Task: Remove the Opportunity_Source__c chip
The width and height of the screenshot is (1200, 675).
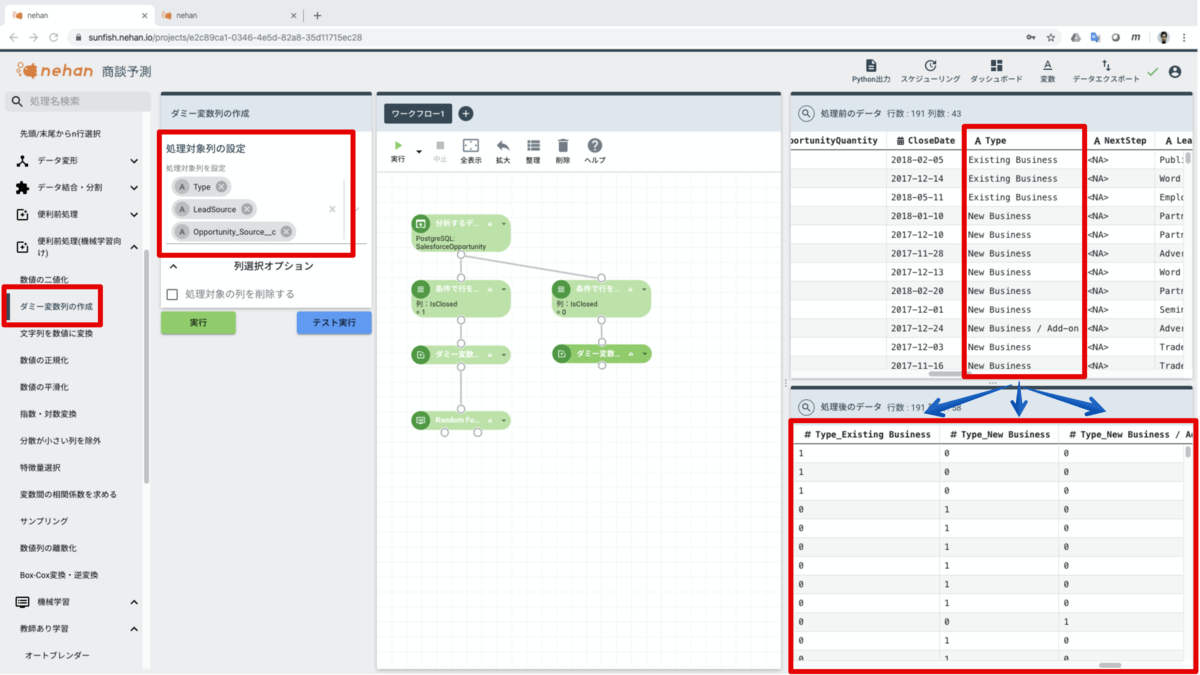Action: pyautogui.click(x=286, y=231)
